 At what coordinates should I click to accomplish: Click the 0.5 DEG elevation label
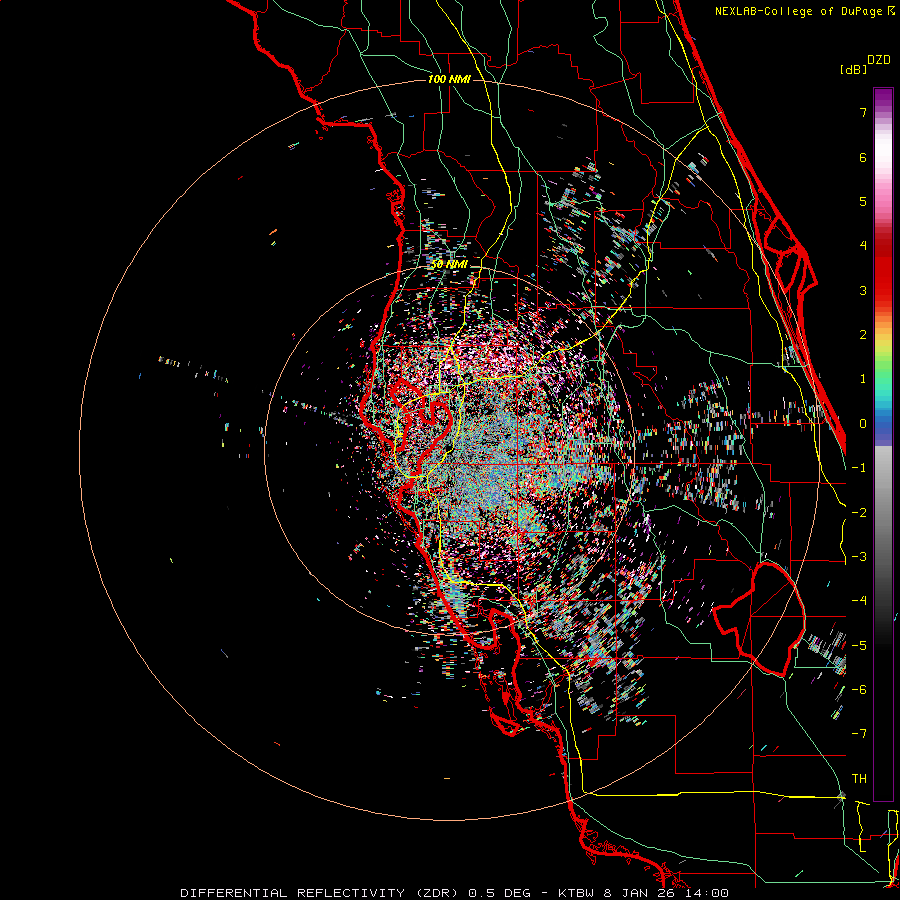[x=498, y=893]
